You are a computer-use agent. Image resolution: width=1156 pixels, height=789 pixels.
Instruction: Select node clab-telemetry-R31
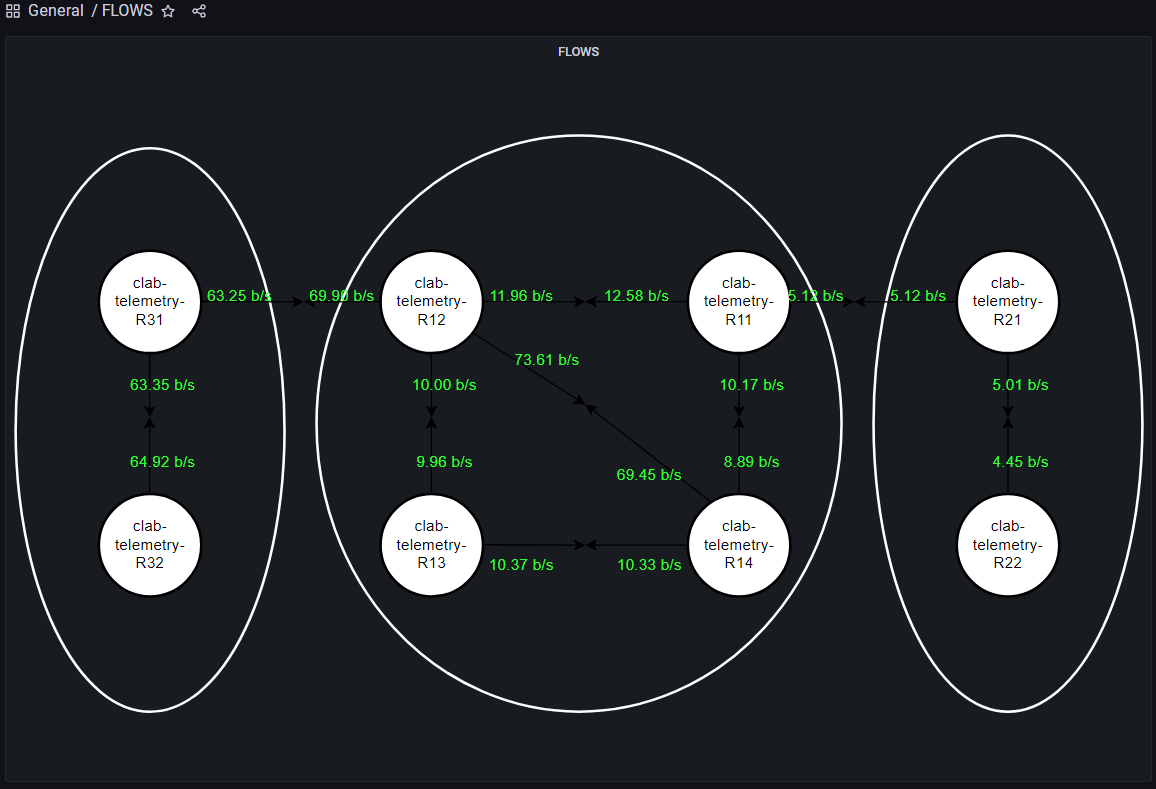[x=149, y=301]
